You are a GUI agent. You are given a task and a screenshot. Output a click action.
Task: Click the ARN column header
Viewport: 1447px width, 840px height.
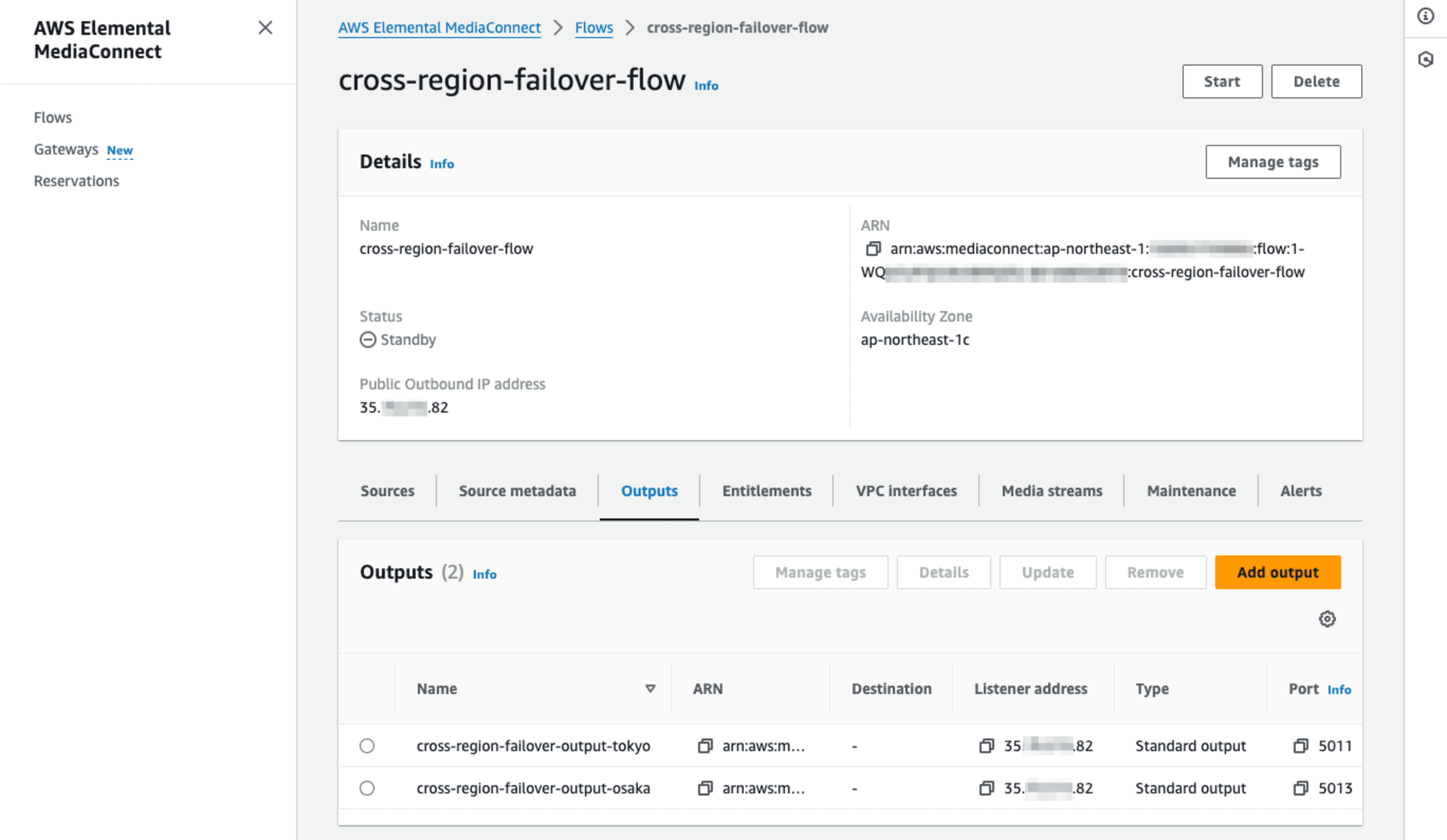point(708,689)
